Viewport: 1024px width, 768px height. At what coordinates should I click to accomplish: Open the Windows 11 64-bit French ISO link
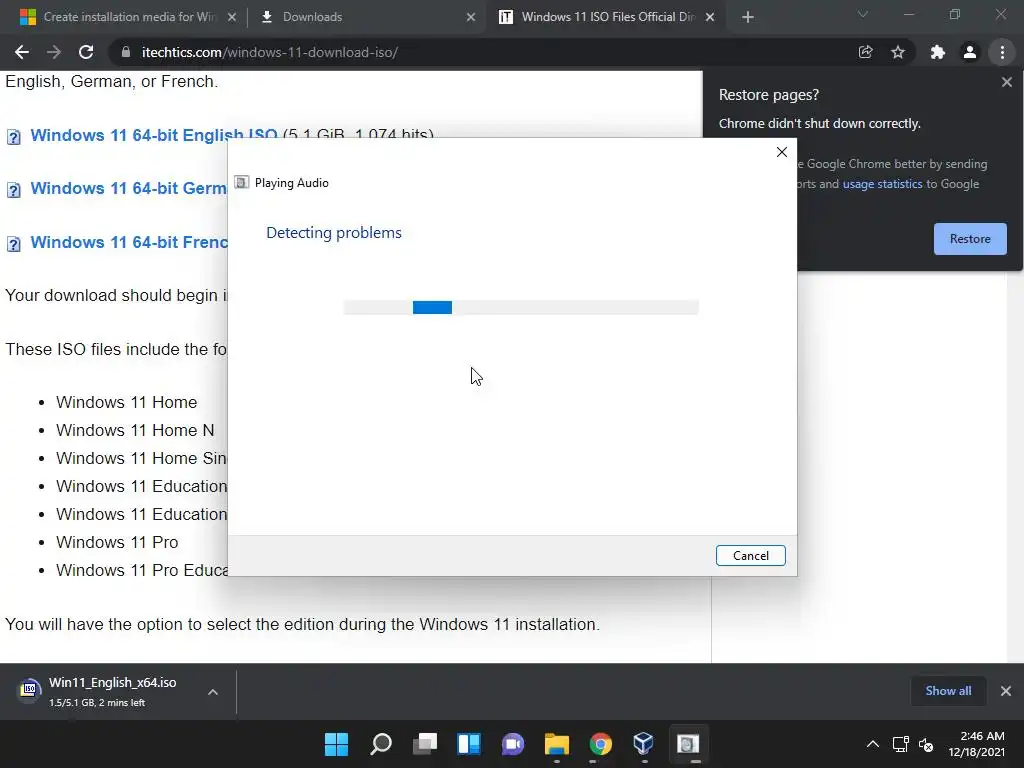129,242
